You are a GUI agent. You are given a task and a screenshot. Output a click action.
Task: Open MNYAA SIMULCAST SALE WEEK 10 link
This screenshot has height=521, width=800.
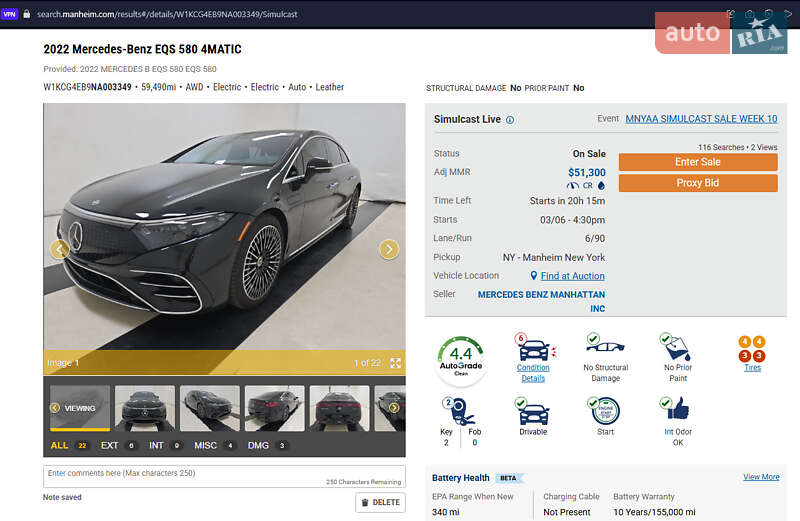coord(702,119)
